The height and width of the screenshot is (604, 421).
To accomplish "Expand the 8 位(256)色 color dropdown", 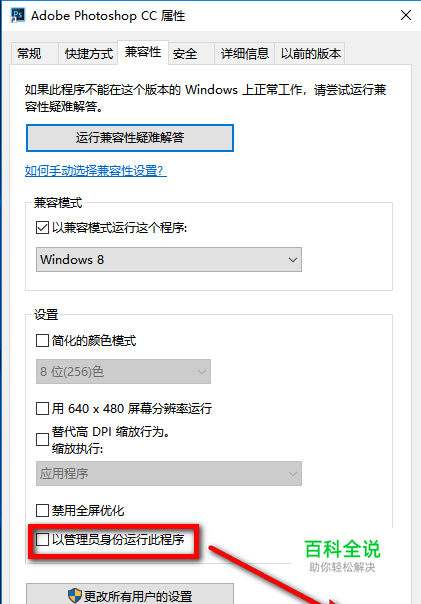I will [x=123, y=371].
